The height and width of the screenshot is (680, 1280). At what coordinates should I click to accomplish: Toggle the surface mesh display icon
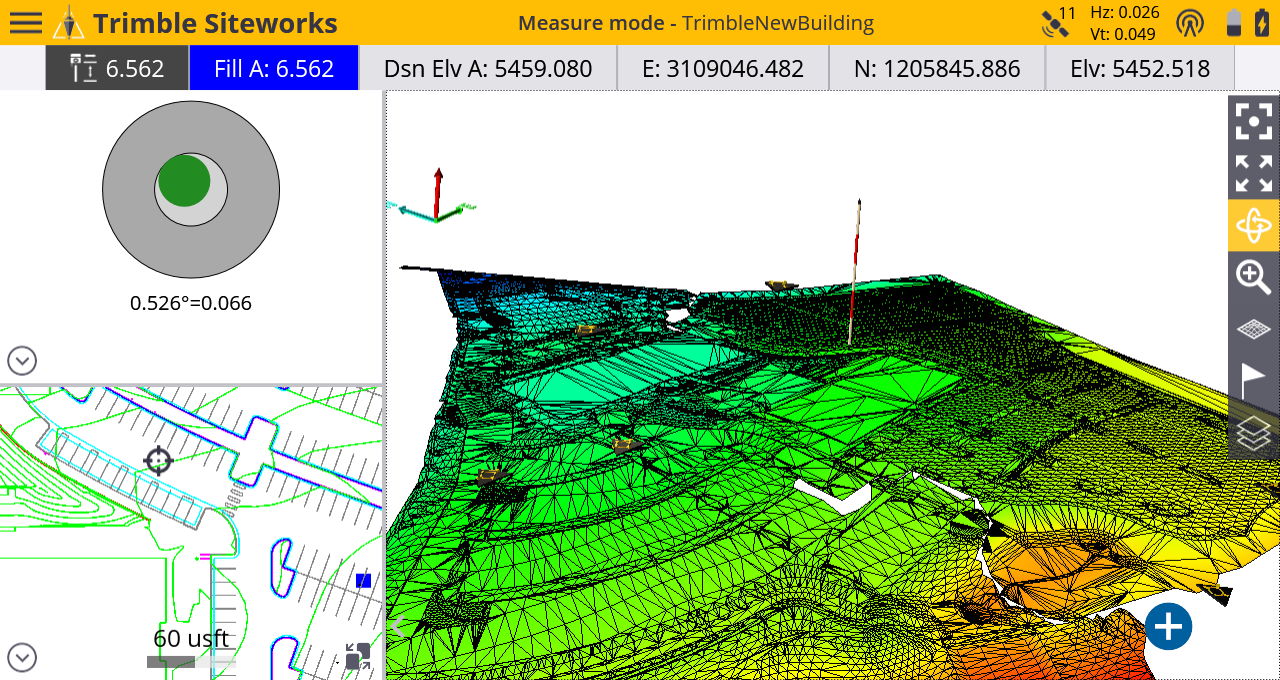click(1253, 328)
